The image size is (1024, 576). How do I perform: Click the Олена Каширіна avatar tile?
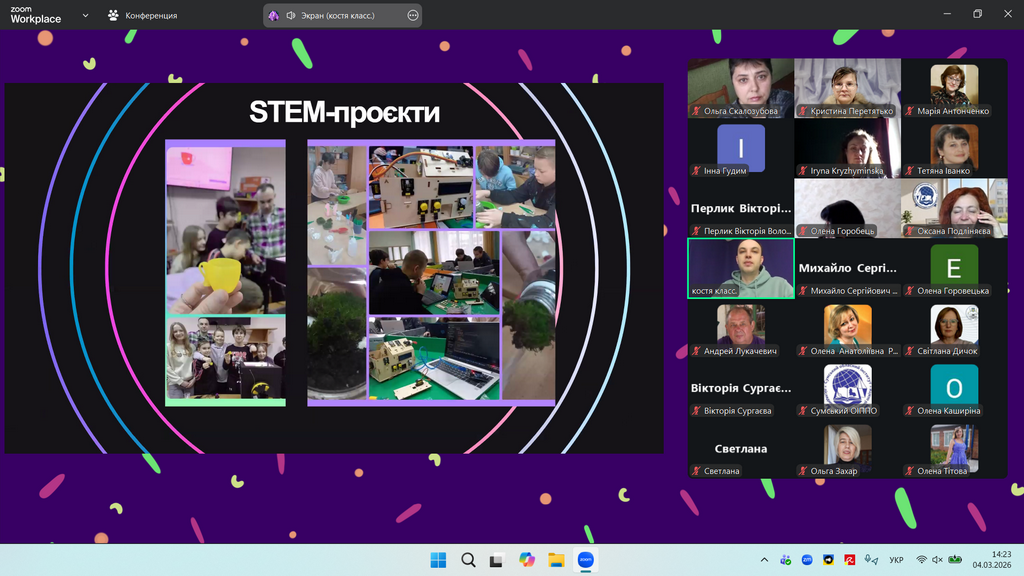(954, 388)
